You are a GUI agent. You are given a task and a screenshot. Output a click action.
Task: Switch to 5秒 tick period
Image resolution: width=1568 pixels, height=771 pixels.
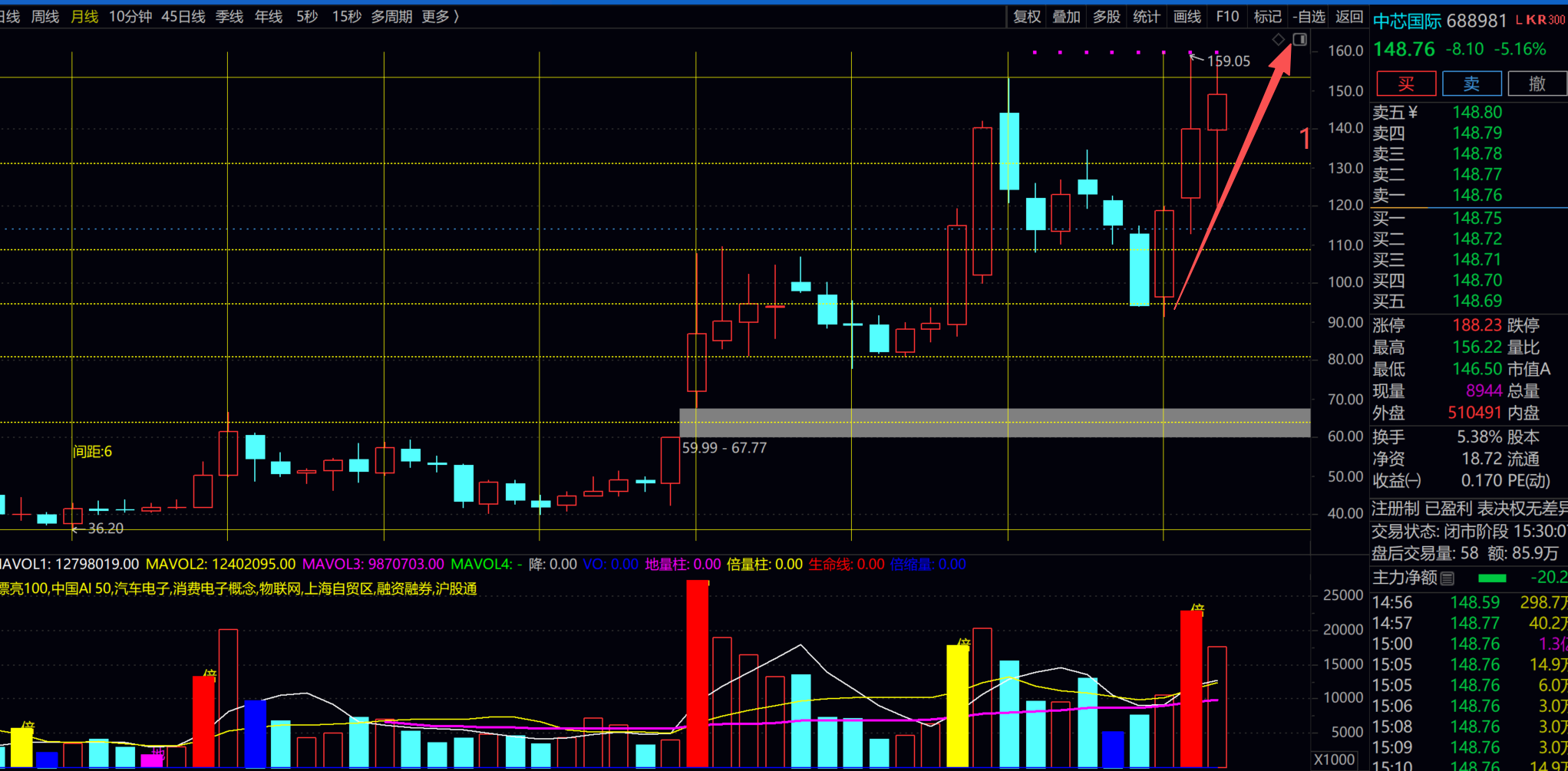click(x=307, y=16)
